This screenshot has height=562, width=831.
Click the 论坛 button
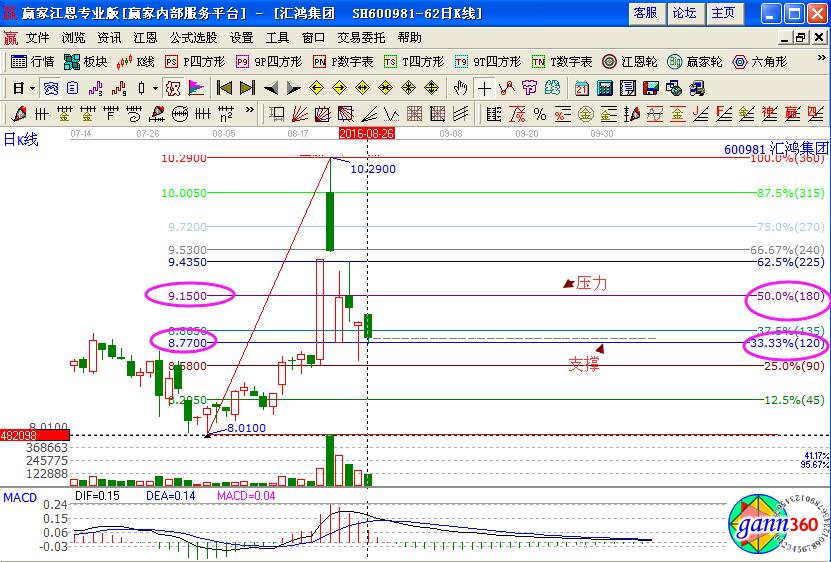coord(684,13)
